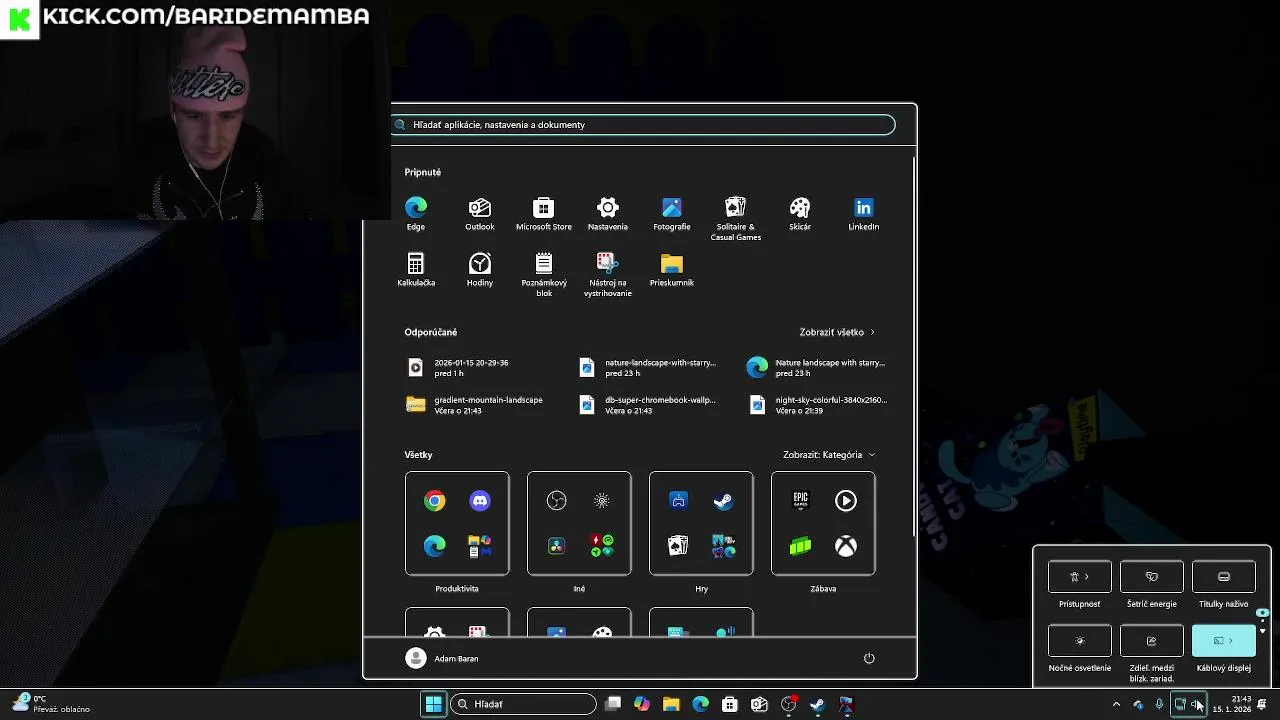Open db-super-chromebook-wallp recommended file
The height and width of the screenshot is (720, 1280).
649,405
